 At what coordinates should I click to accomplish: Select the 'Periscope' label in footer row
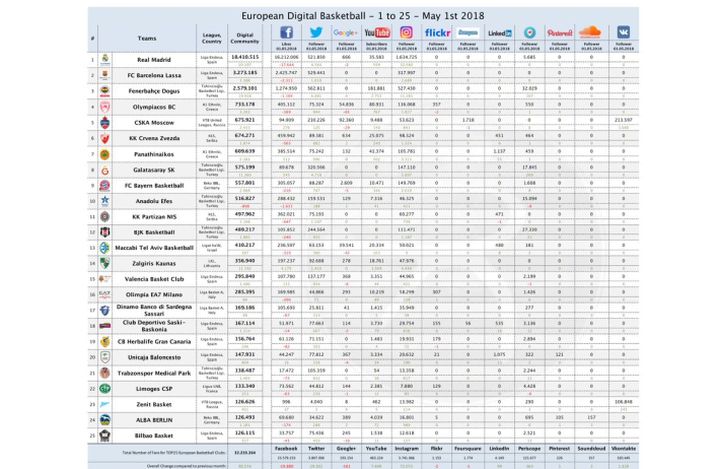529,448
